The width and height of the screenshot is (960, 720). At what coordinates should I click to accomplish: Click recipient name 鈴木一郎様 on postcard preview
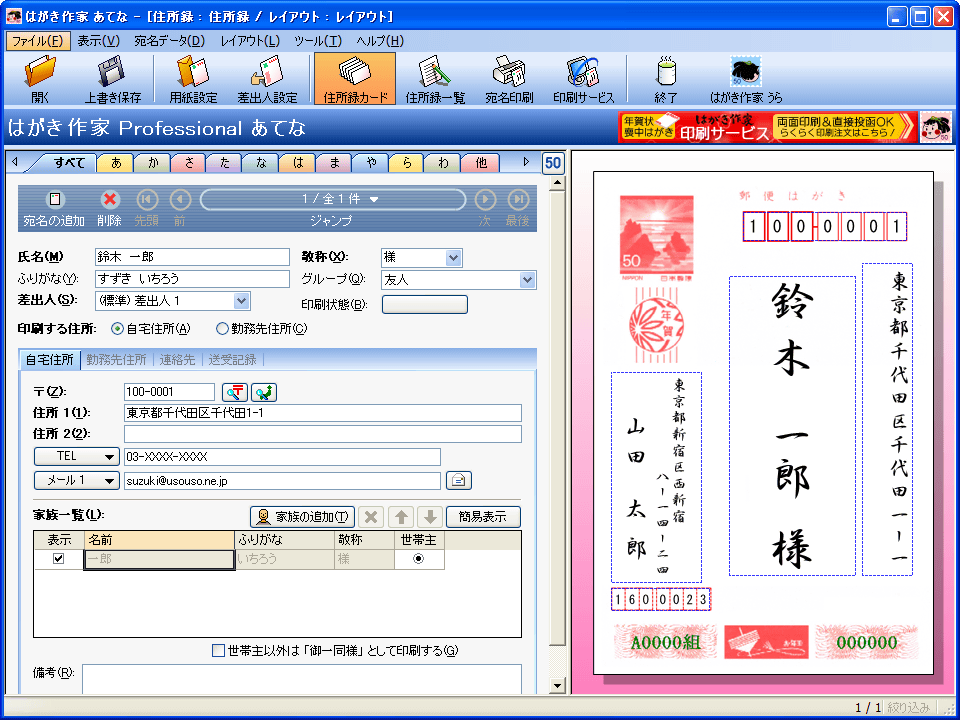(792, 426)
